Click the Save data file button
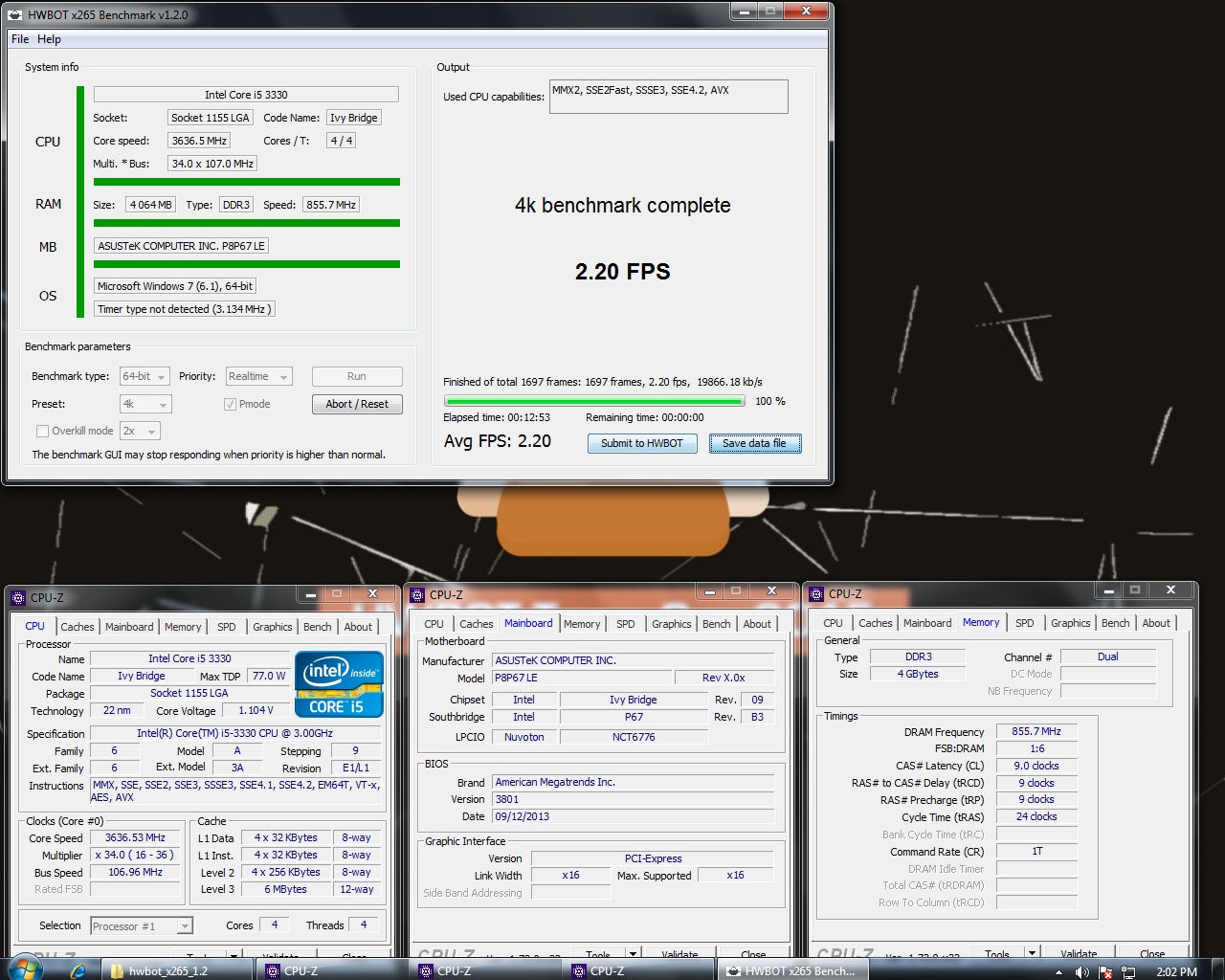1225x980 pixels. click(x=754, y=443)
